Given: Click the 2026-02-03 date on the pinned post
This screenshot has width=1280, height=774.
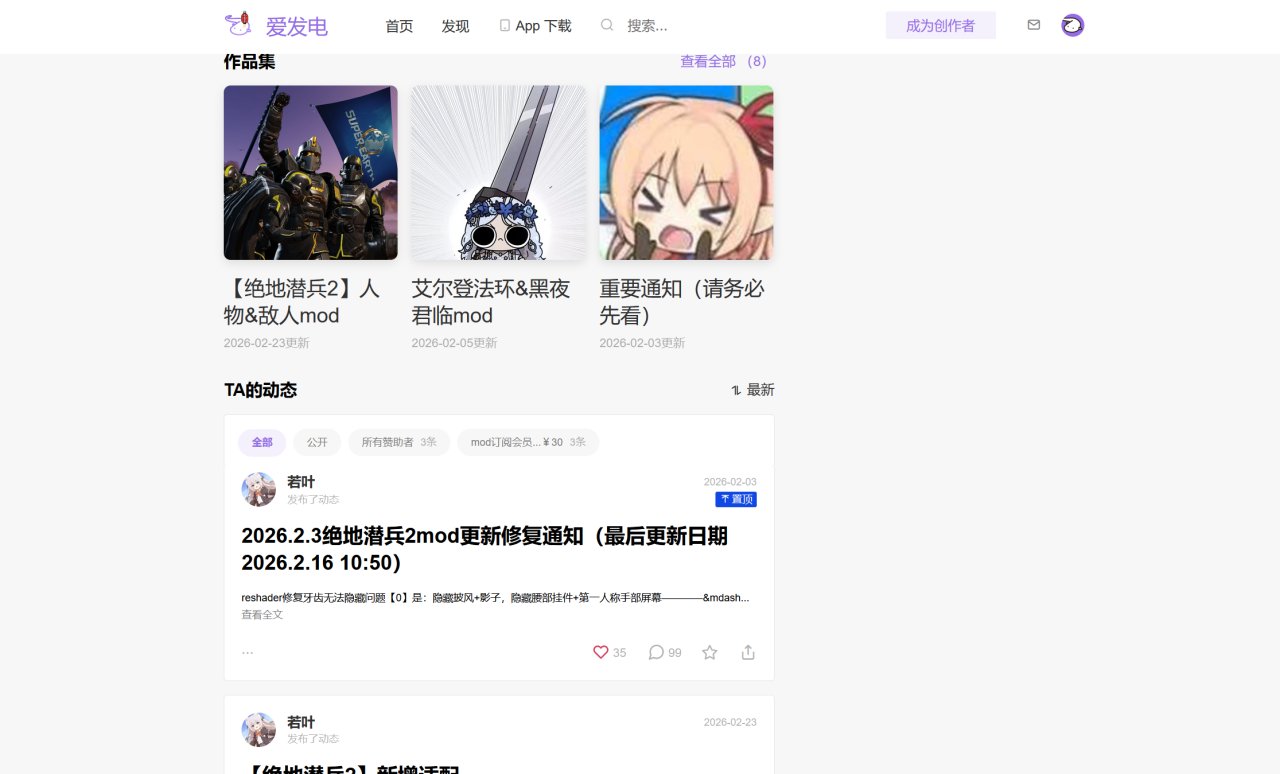Looking at the screenshot, I should click(x=730, y=482).
